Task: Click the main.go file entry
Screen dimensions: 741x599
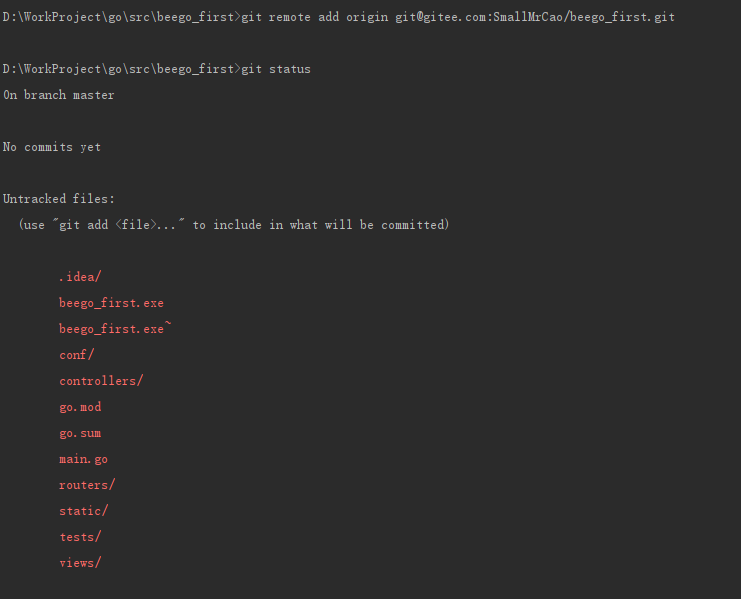Action: pos(83,459)
